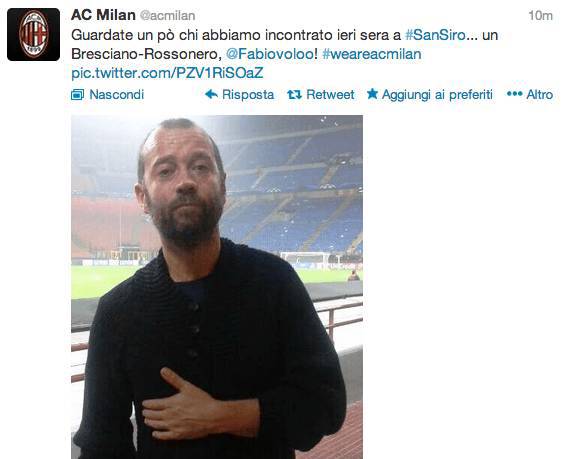
Task: Click the retweet arrows icon
Action: coord(294,95)
